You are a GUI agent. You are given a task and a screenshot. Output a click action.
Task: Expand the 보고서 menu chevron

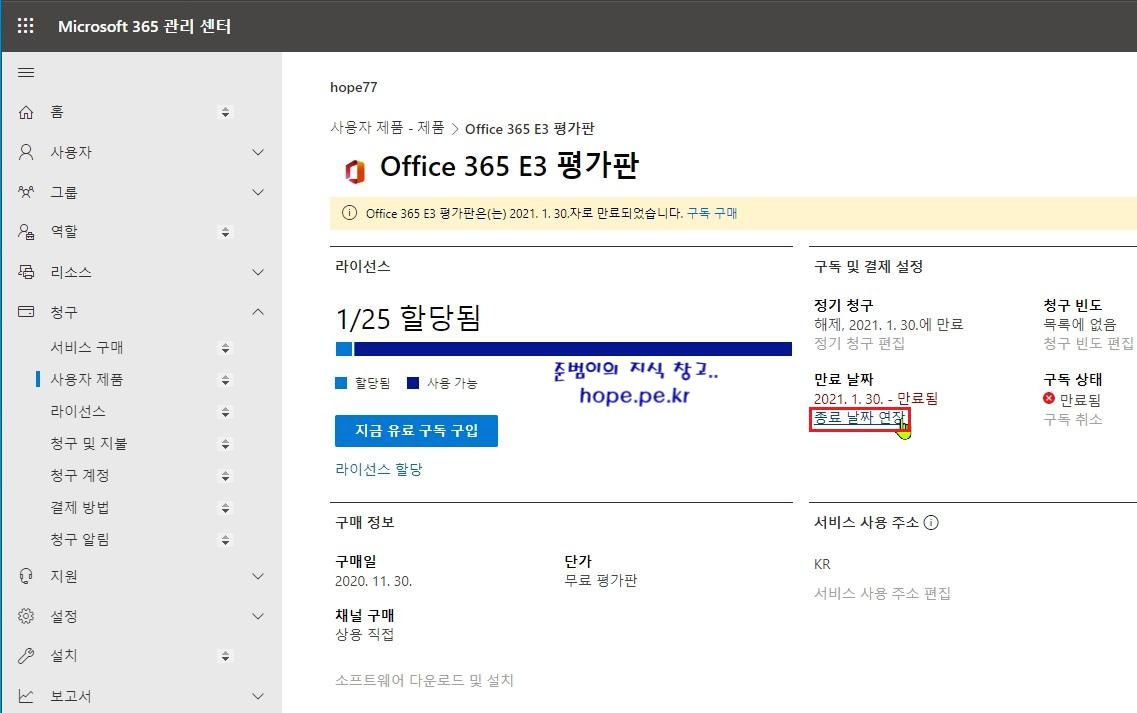[x=258, y=696]
